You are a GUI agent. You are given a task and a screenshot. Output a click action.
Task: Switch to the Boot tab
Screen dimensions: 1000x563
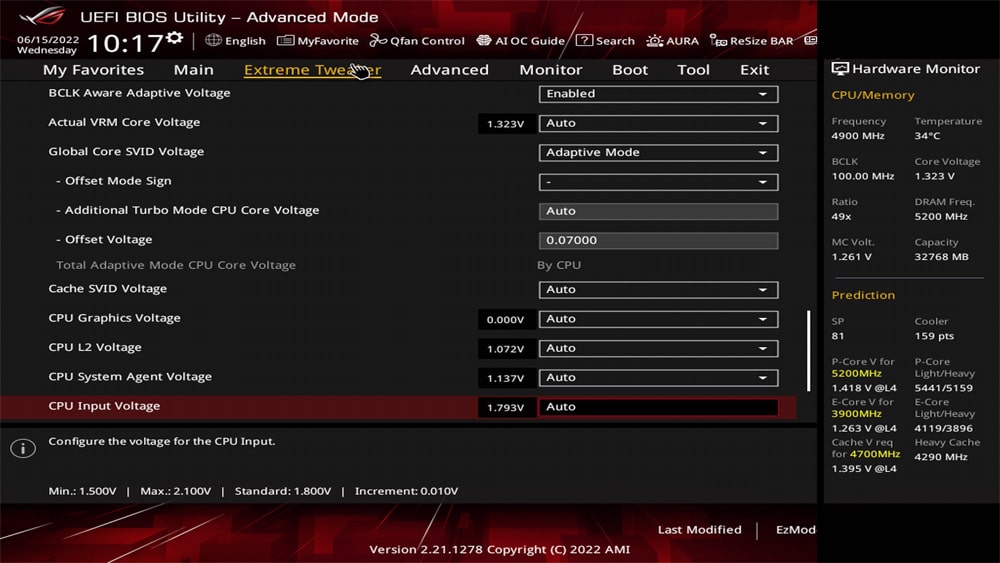pyautogui.click(x=629, y=69)
